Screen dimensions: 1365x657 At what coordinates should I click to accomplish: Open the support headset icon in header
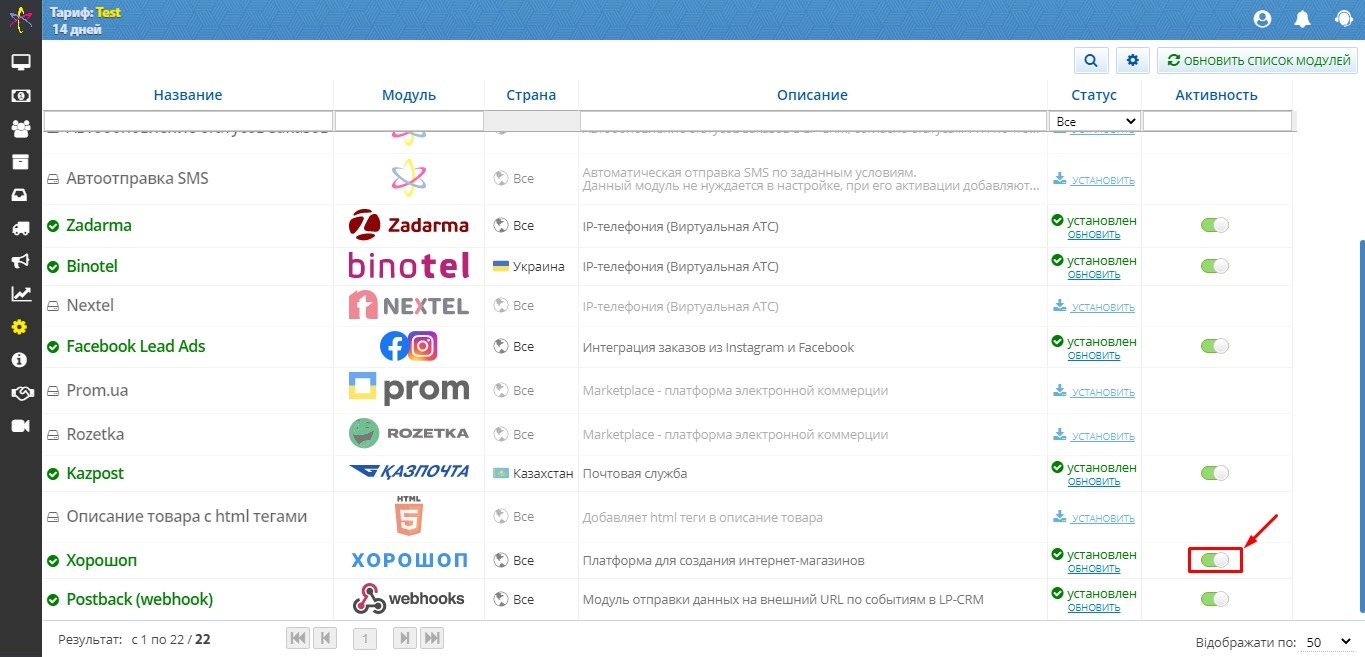tap(1343, 19)
